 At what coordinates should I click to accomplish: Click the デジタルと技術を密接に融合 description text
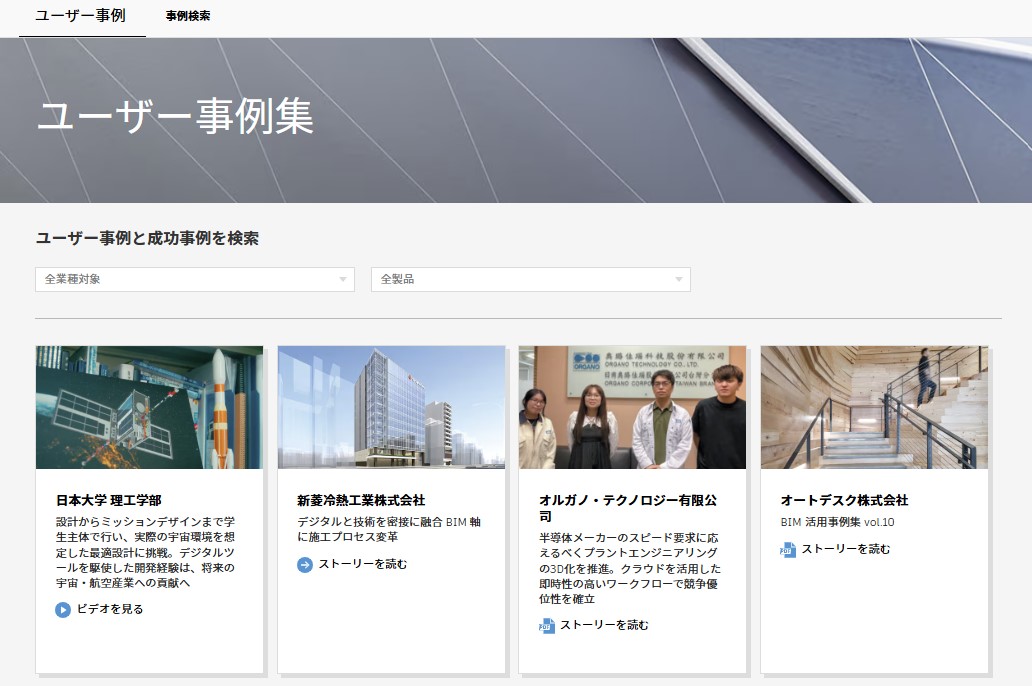[x=388, y=529]
